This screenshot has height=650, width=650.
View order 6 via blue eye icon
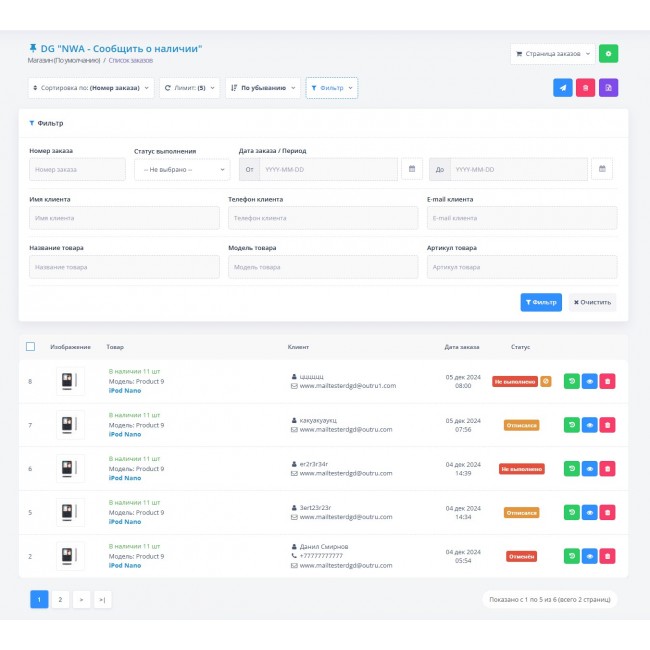coord(589,468)
